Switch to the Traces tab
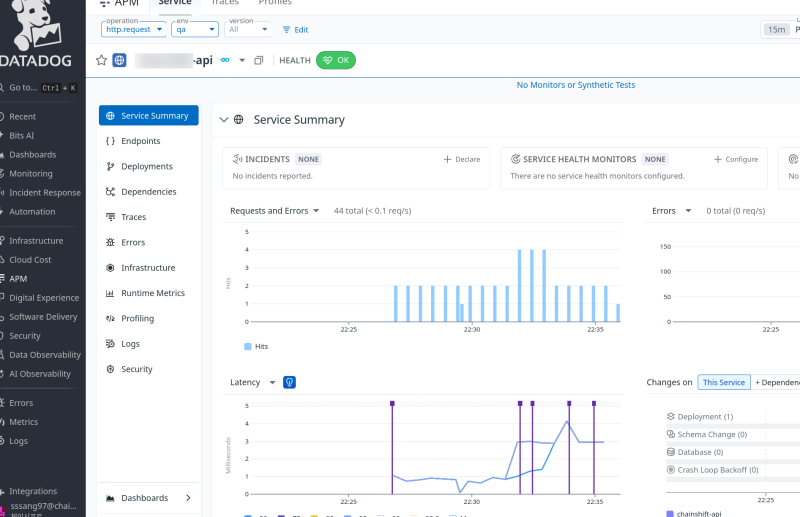The width and height of the screenshot is (800, 517). point(224,3)
